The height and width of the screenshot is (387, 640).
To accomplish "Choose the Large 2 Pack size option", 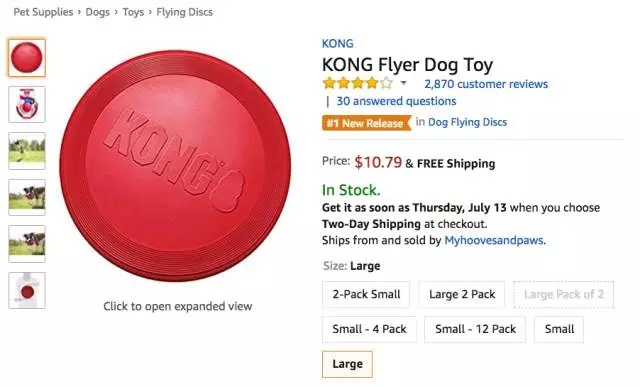I will point(462,294).
